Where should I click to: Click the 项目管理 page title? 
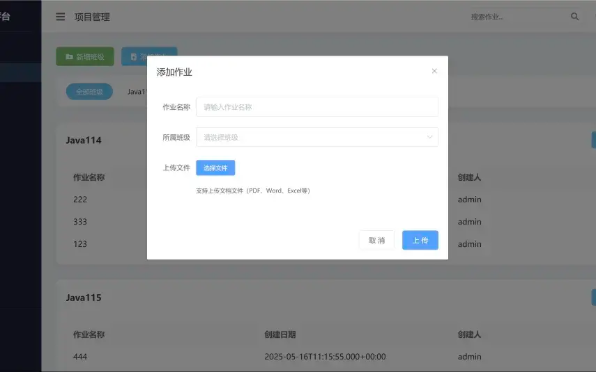pos(92,17)
